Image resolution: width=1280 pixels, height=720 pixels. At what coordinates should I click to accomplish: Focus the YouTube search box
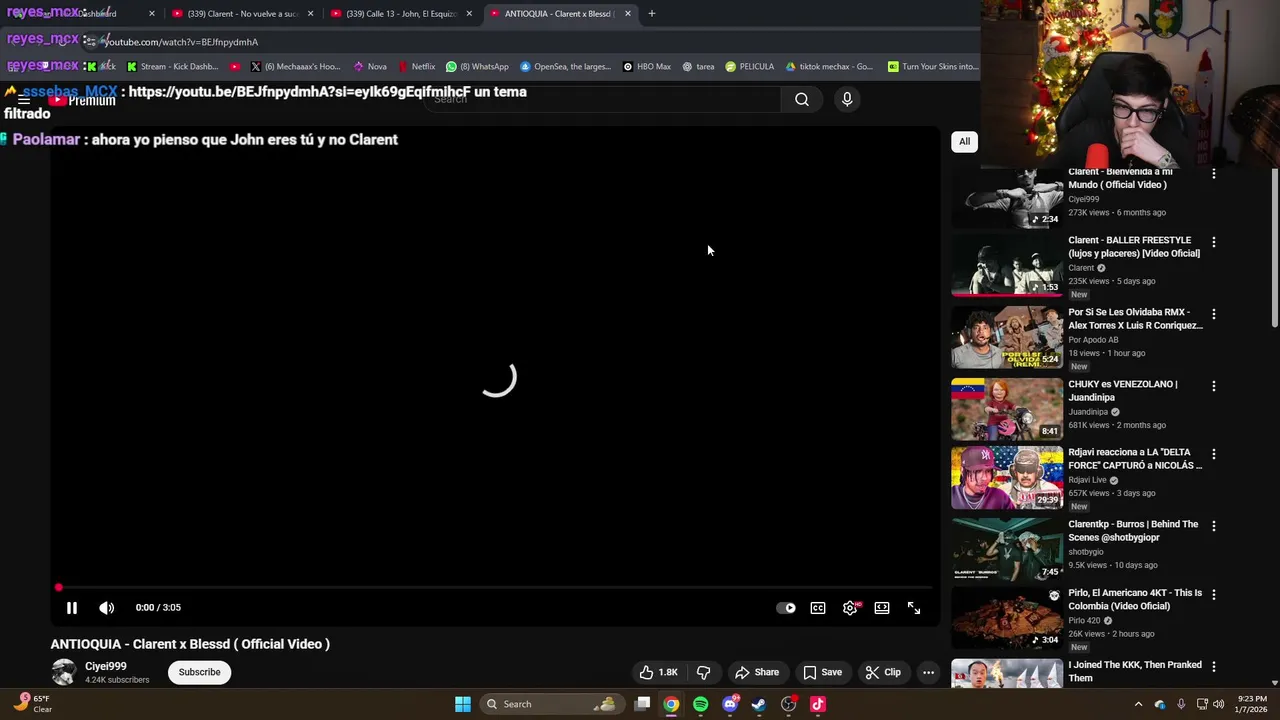coord(603,99)
